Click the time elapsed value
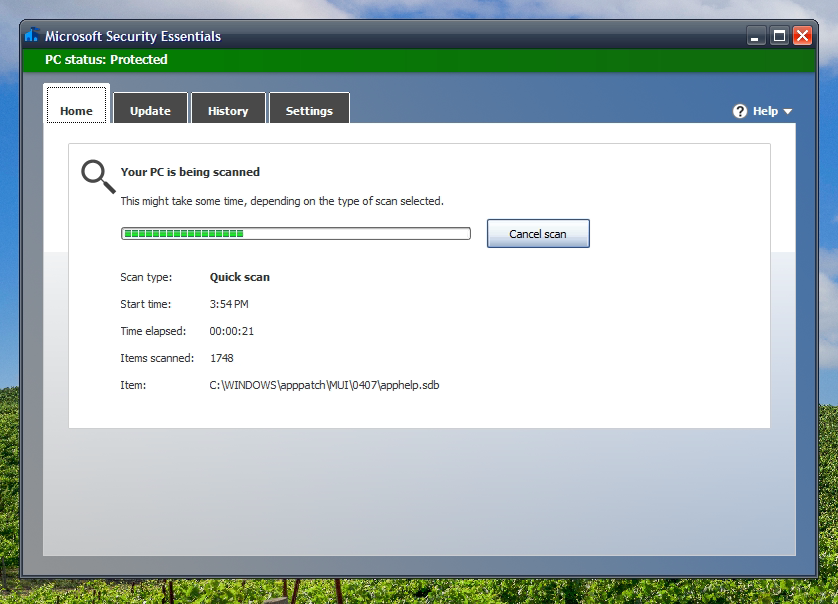The image size is (838, 604). coord(231,331)
